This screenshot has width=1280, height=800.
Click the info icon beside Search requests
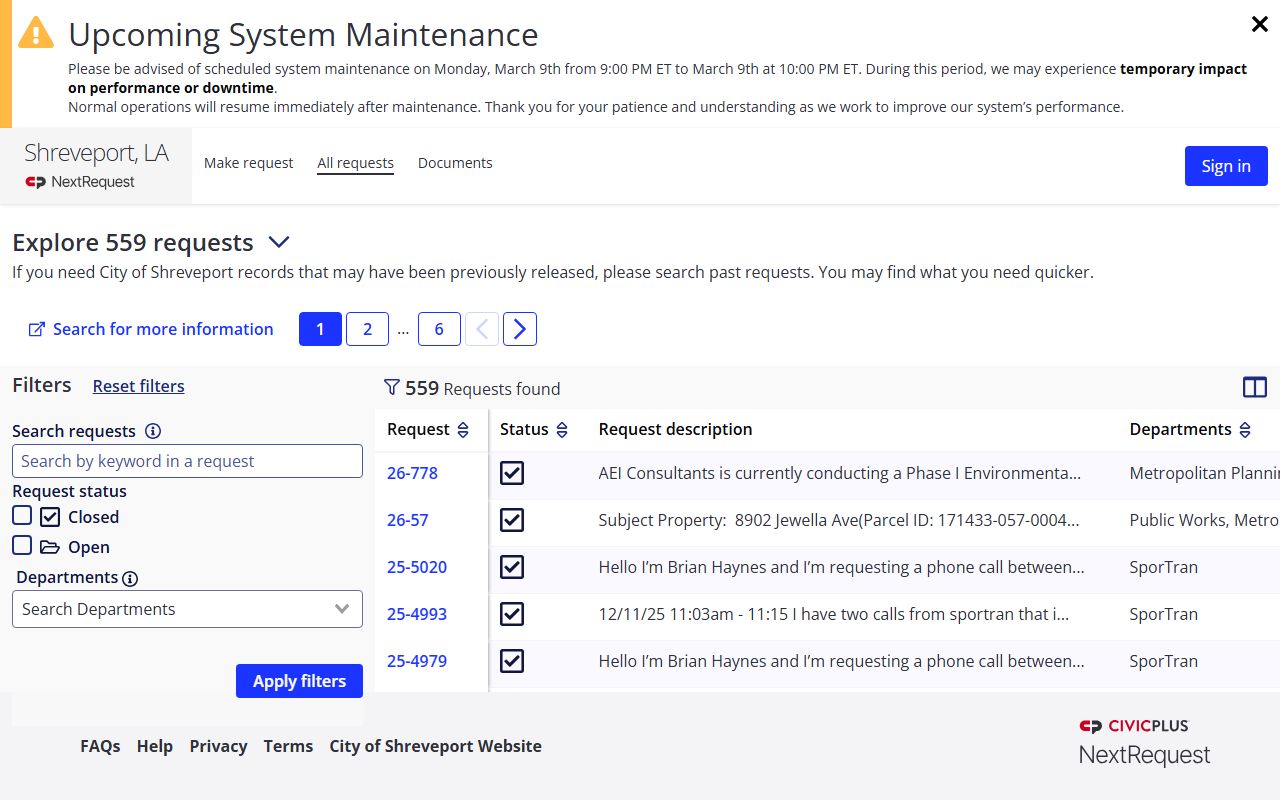(153, 431)
